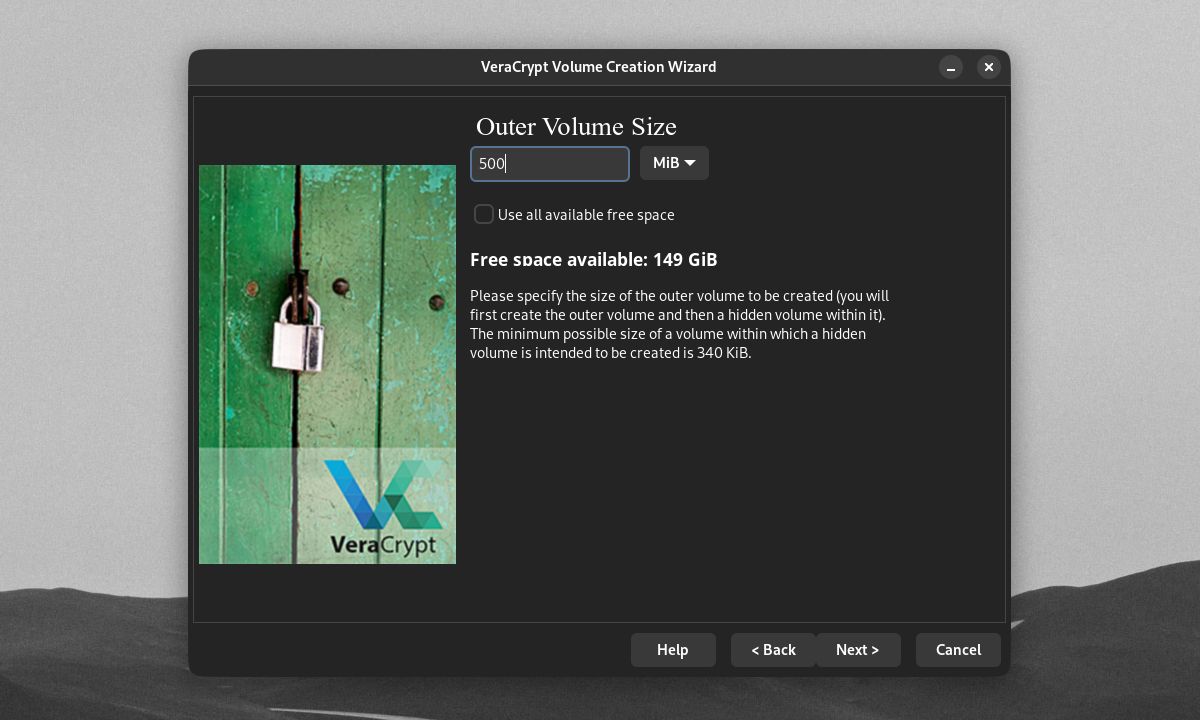This screenshot has height=720, width=1200.
Task: Click the desktop wallpaper outside the wizard
Action: point(1100,300)
